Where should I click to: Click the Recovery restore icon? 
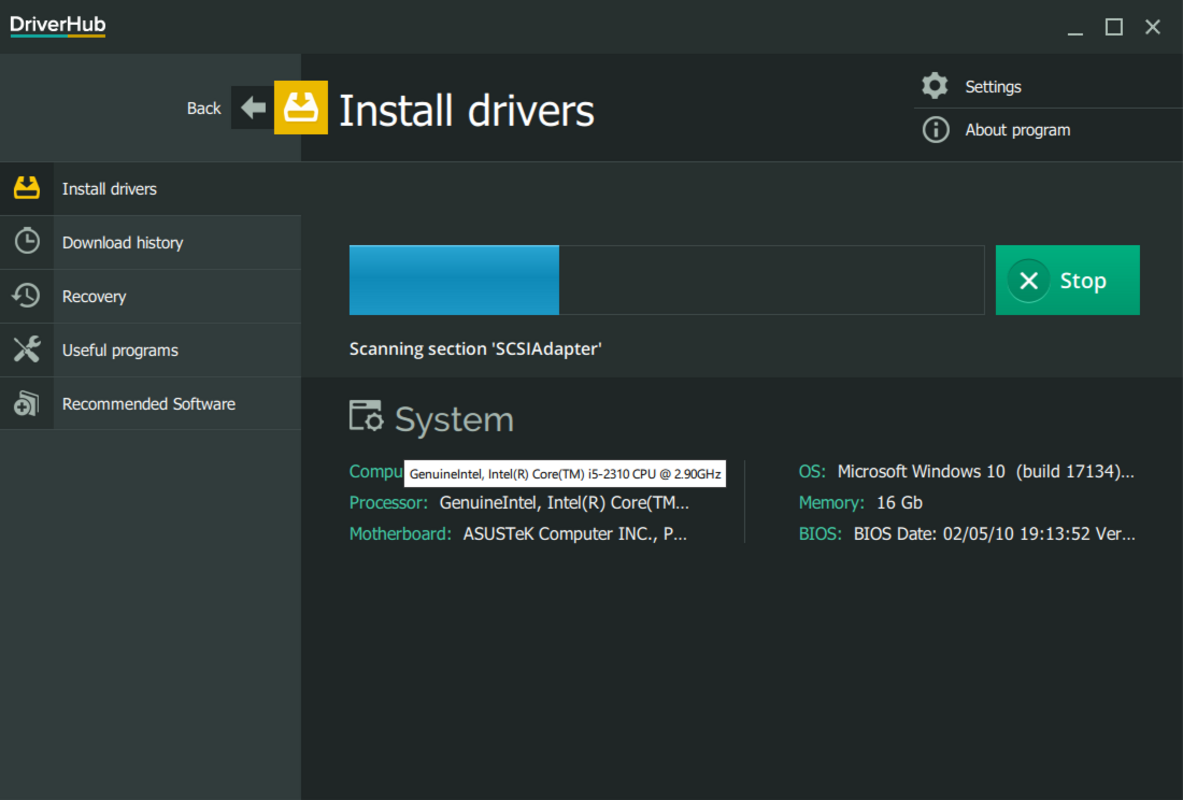tap(26, 296)
